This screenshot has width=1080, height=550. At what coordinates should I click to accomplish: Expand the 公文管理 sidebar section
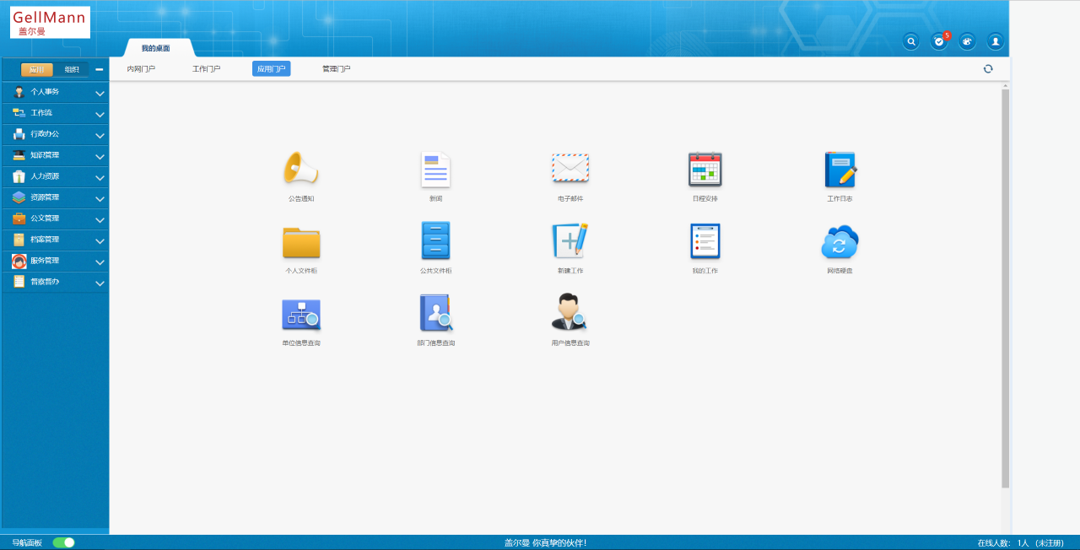point(54,218)
